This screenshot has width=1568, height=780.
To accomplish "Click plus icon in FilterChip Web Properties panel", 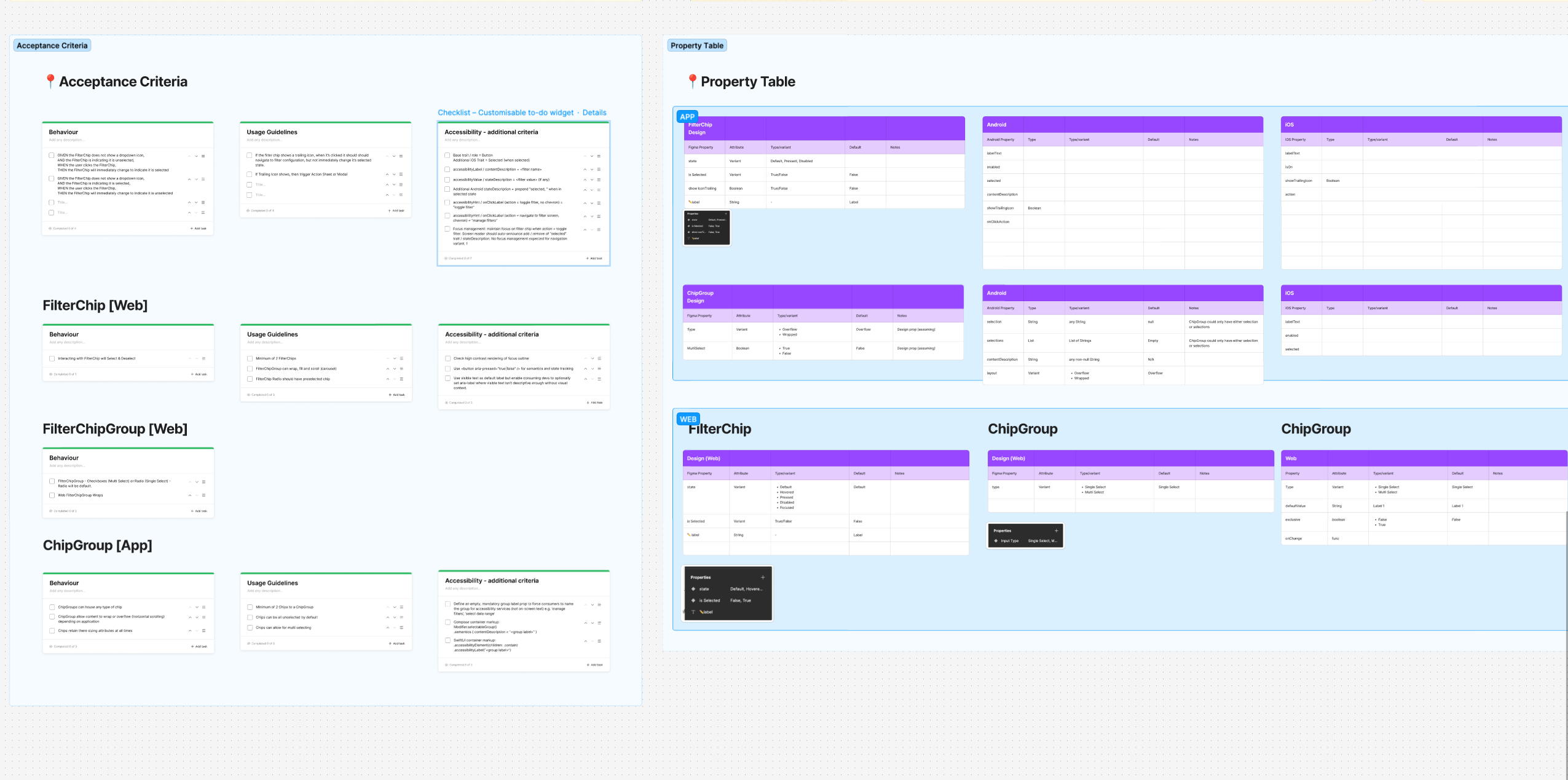I will [763, 577].
